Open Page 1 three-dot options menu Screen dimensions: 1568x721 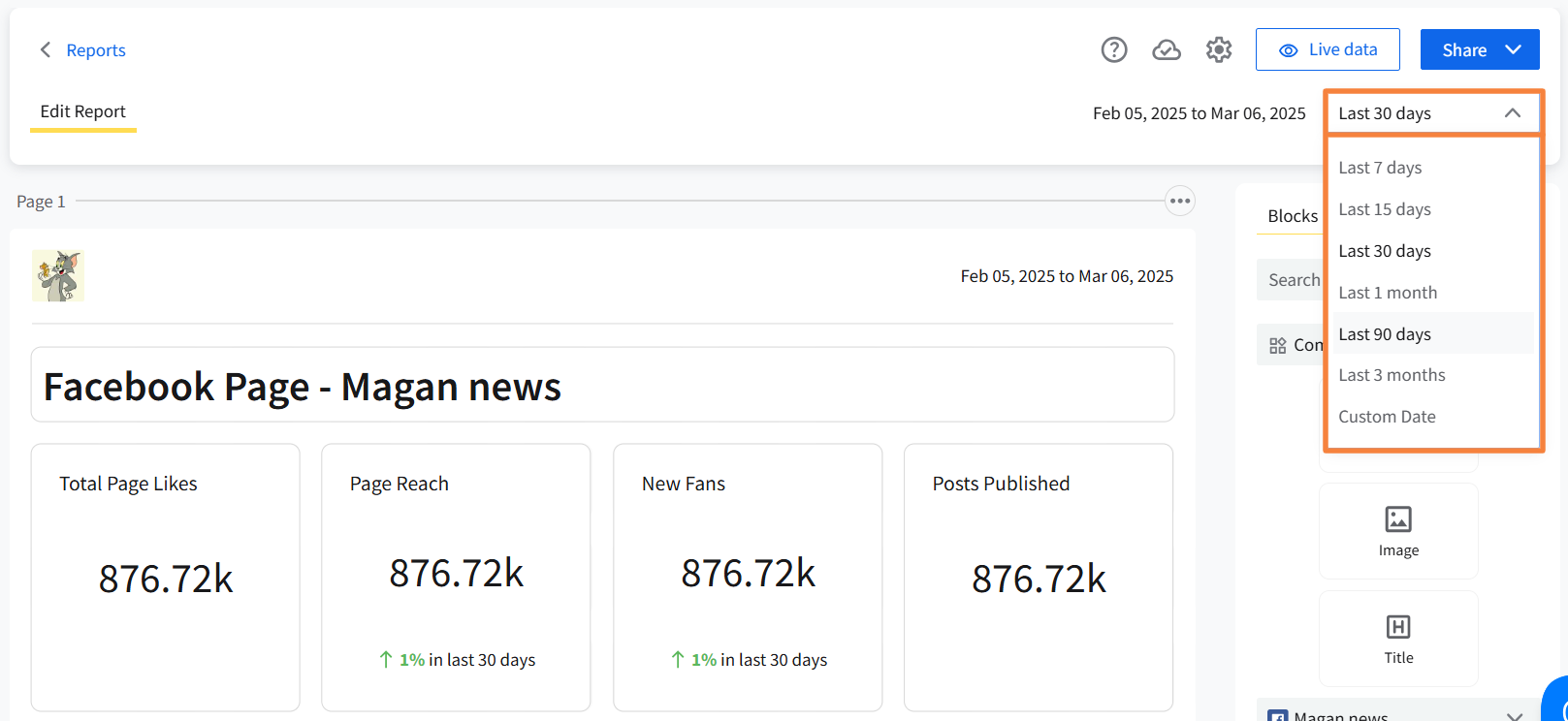point(1179,201)
